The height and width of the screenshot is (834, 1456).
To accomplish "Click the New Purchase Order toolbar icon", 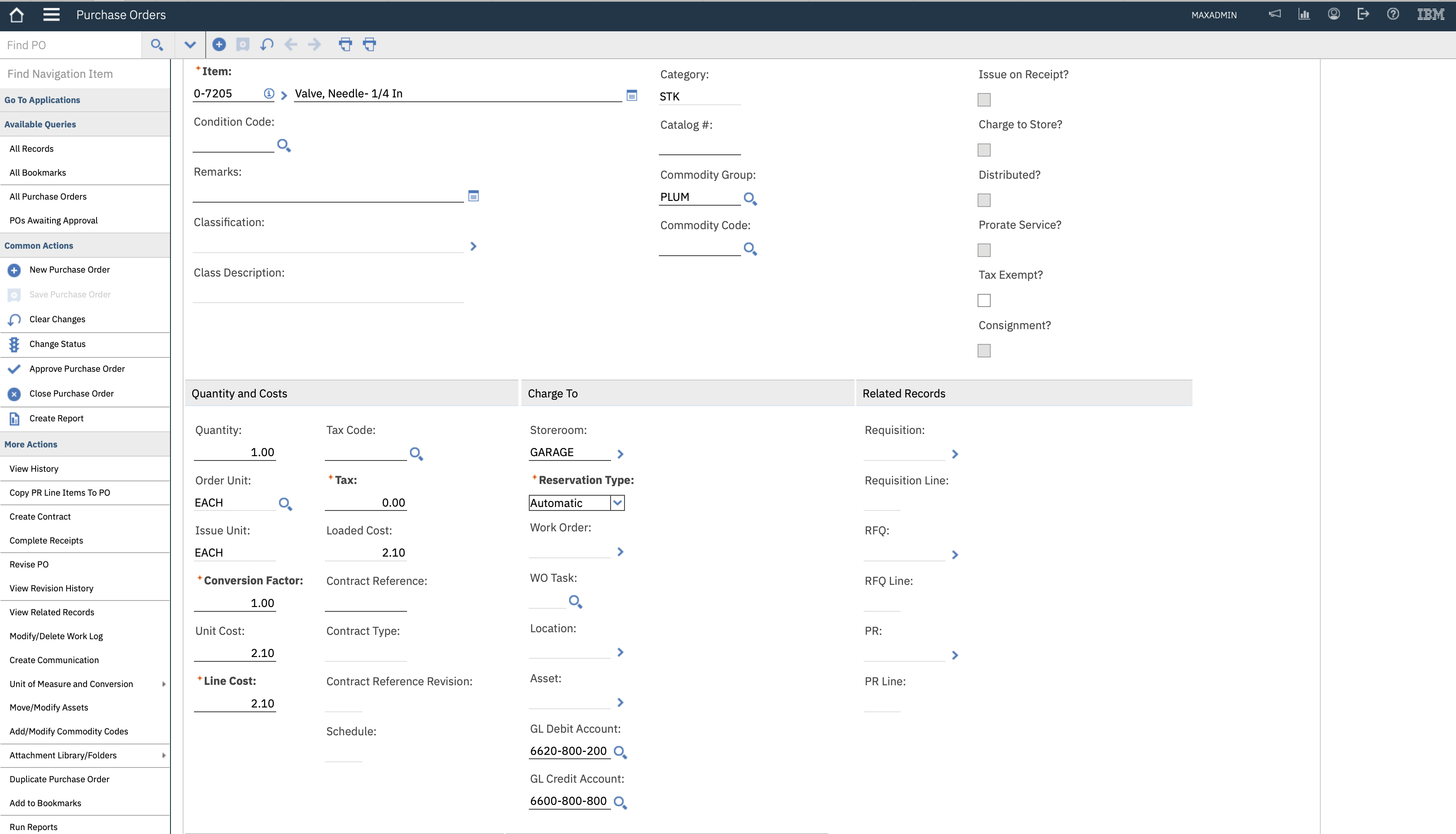I will click(219, 44).
